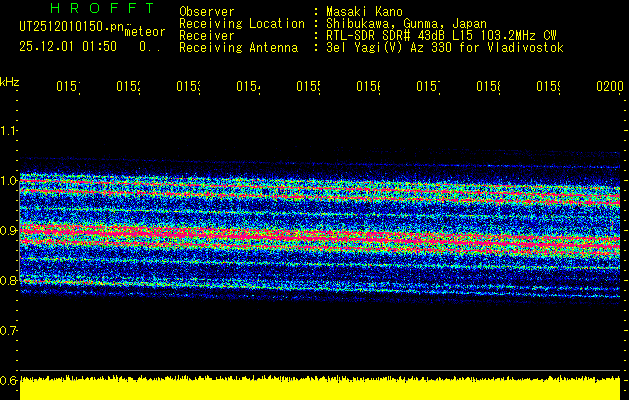The image size is (629, 400).
Task: Click the Receiving Antenna label
Action: coord(239,47)
